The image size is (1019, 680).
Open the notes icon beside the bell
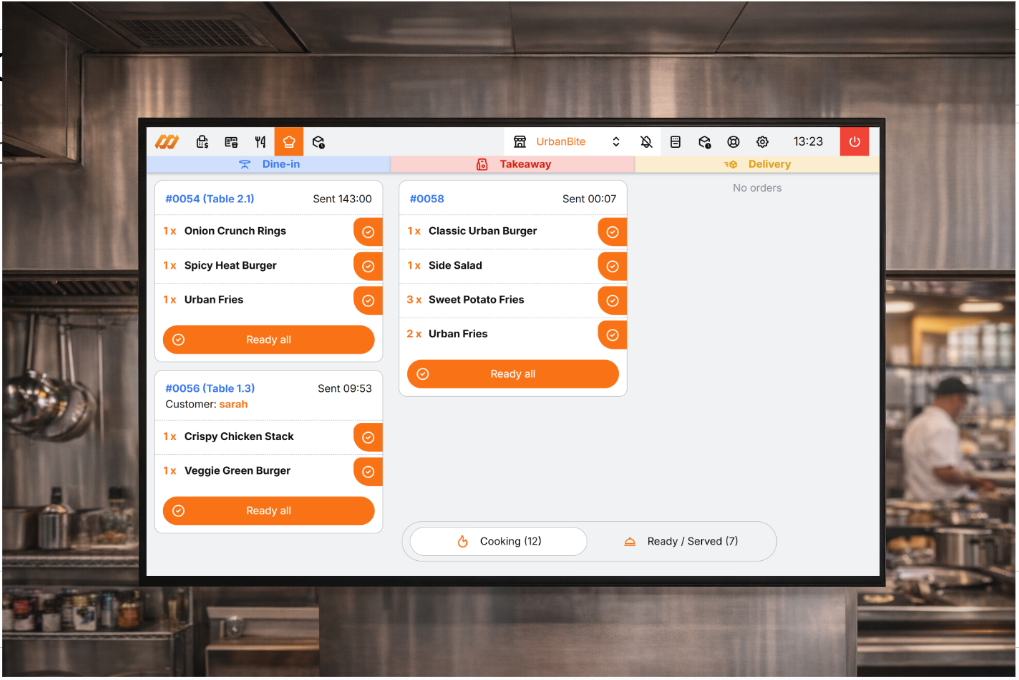coord(676,141)
